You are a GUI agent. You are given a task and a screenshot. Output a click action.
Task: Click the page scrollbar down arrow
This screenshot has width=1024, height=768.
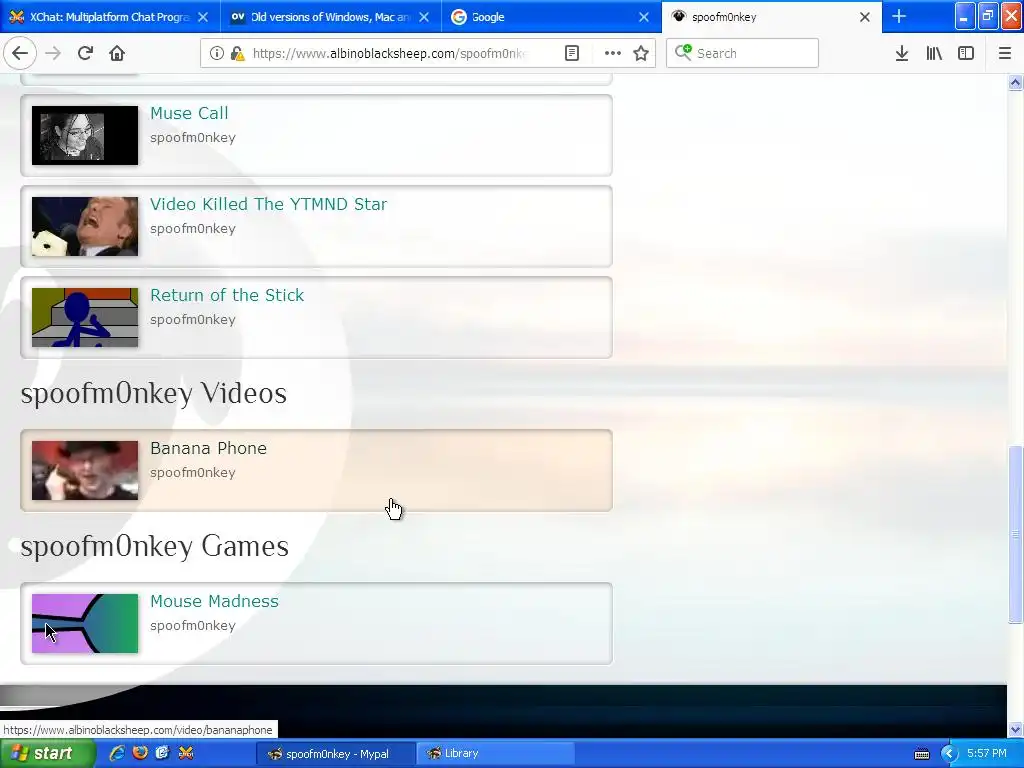(1015, 729)
